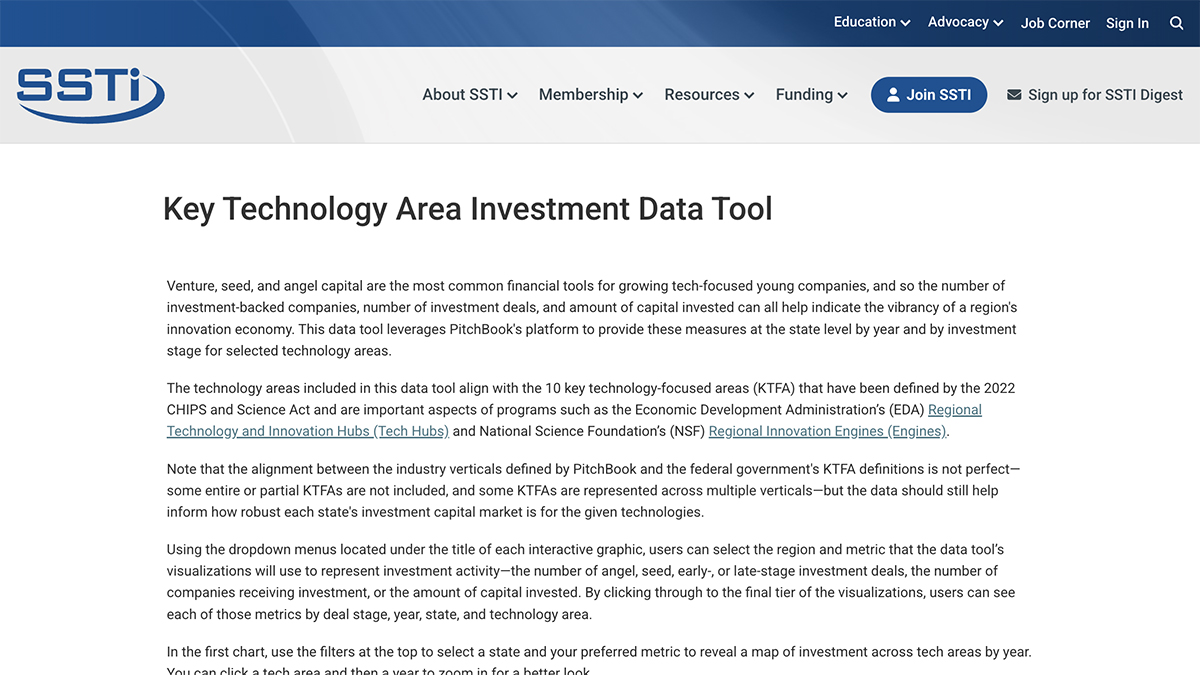Go to Job Corner
Screen dimensions: 1200x675
pos(1055,23)
